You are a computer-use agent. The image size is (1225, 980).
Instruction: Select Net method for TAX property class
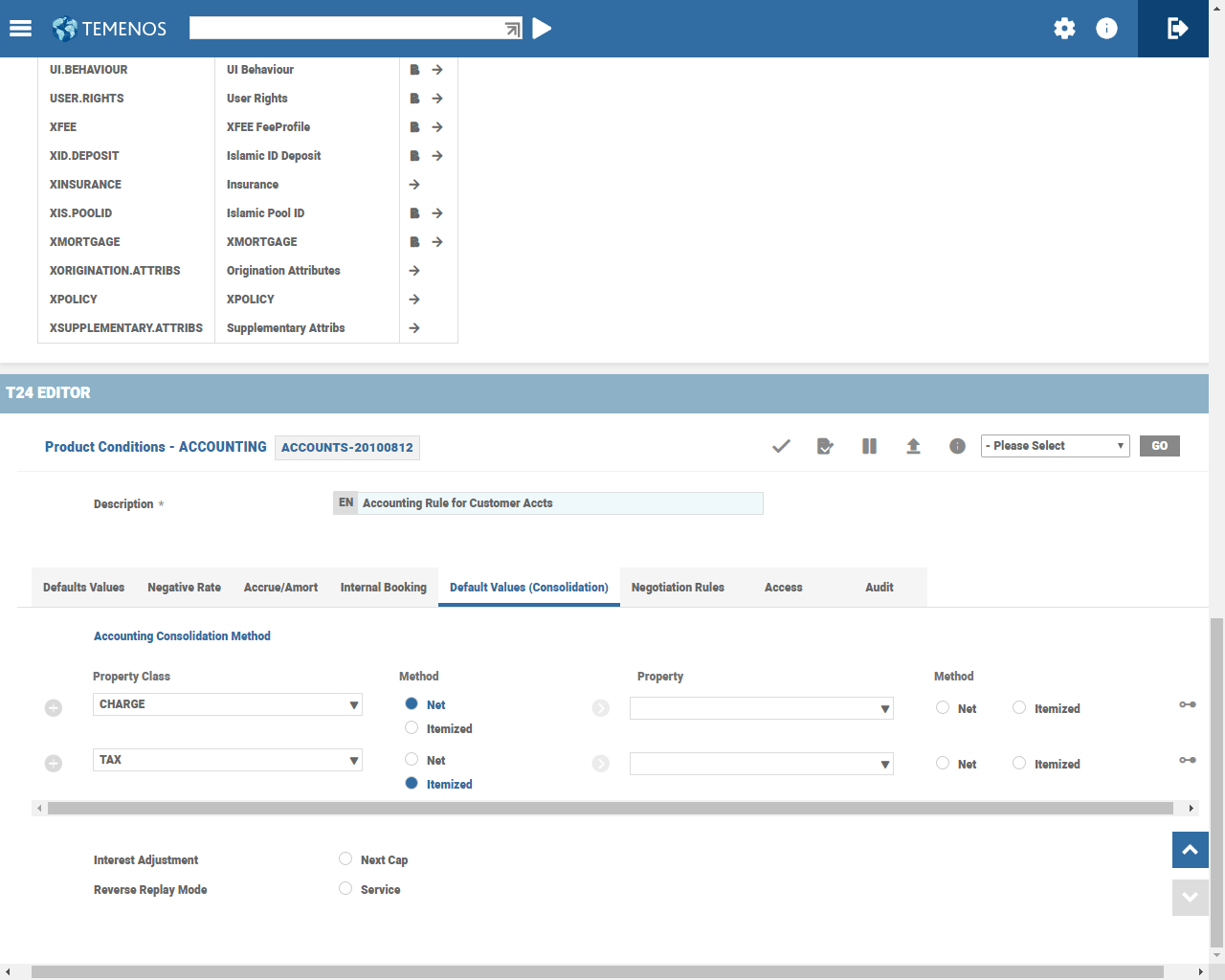pyautogui.click(x=412, y=760)
